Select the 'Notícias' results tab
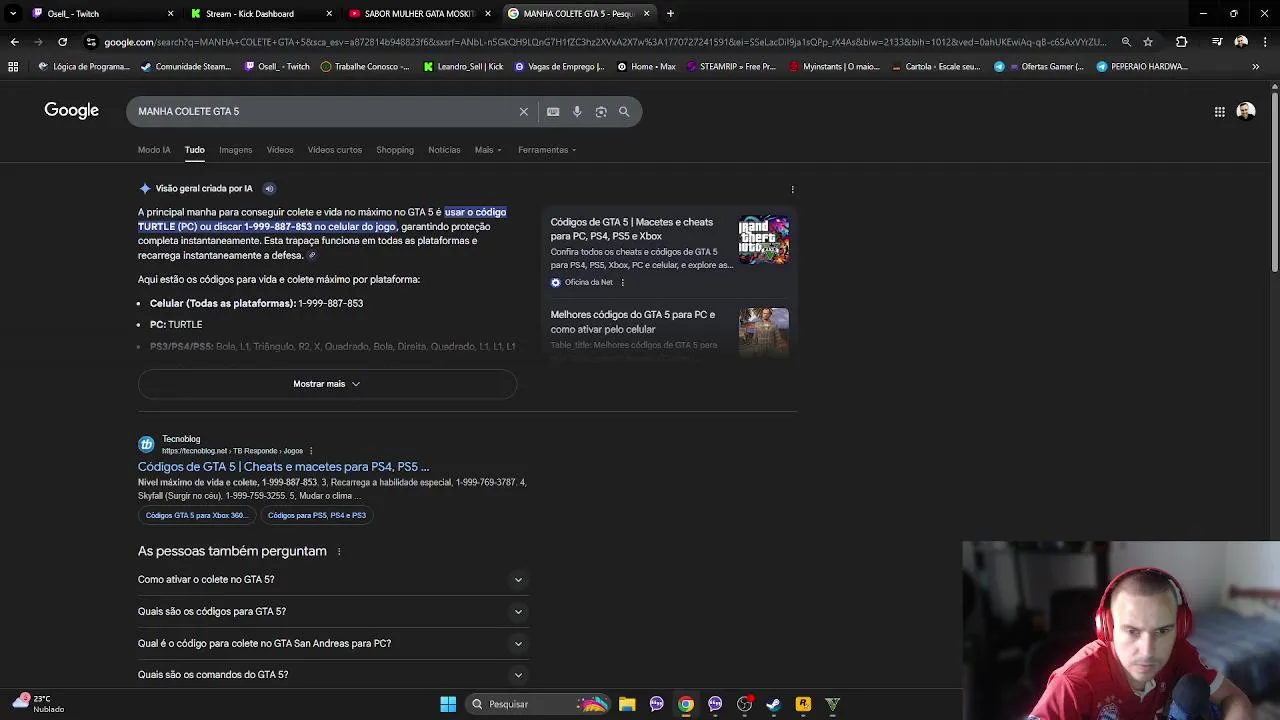This screenshot has width=1280, height=720. click(444, 150)
